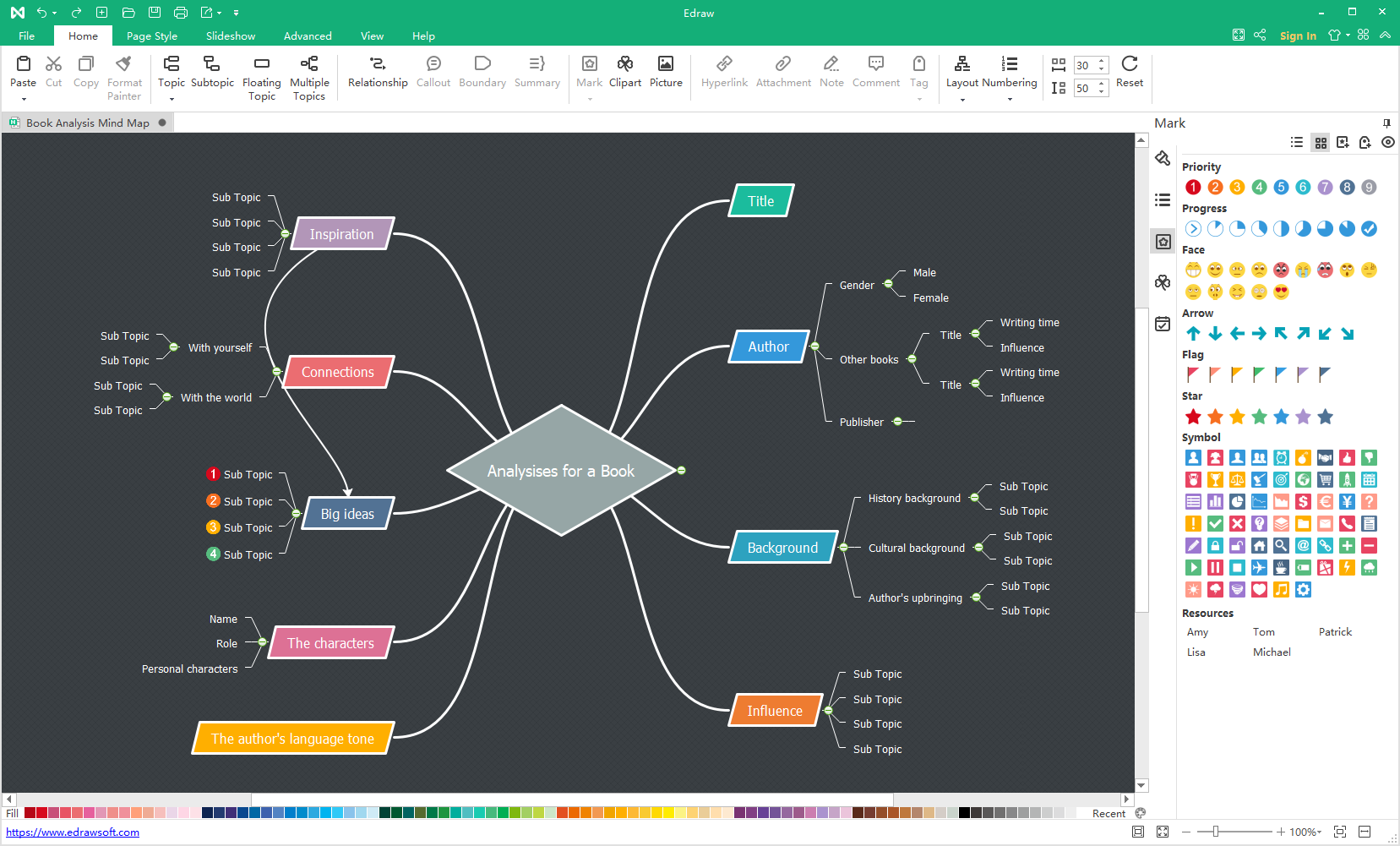Image resolution: width=1400 pixels, height=846 pixels.
Task: Insert a Picture from the ribbon
Action: pyautogui.click(x=666, y=64)
